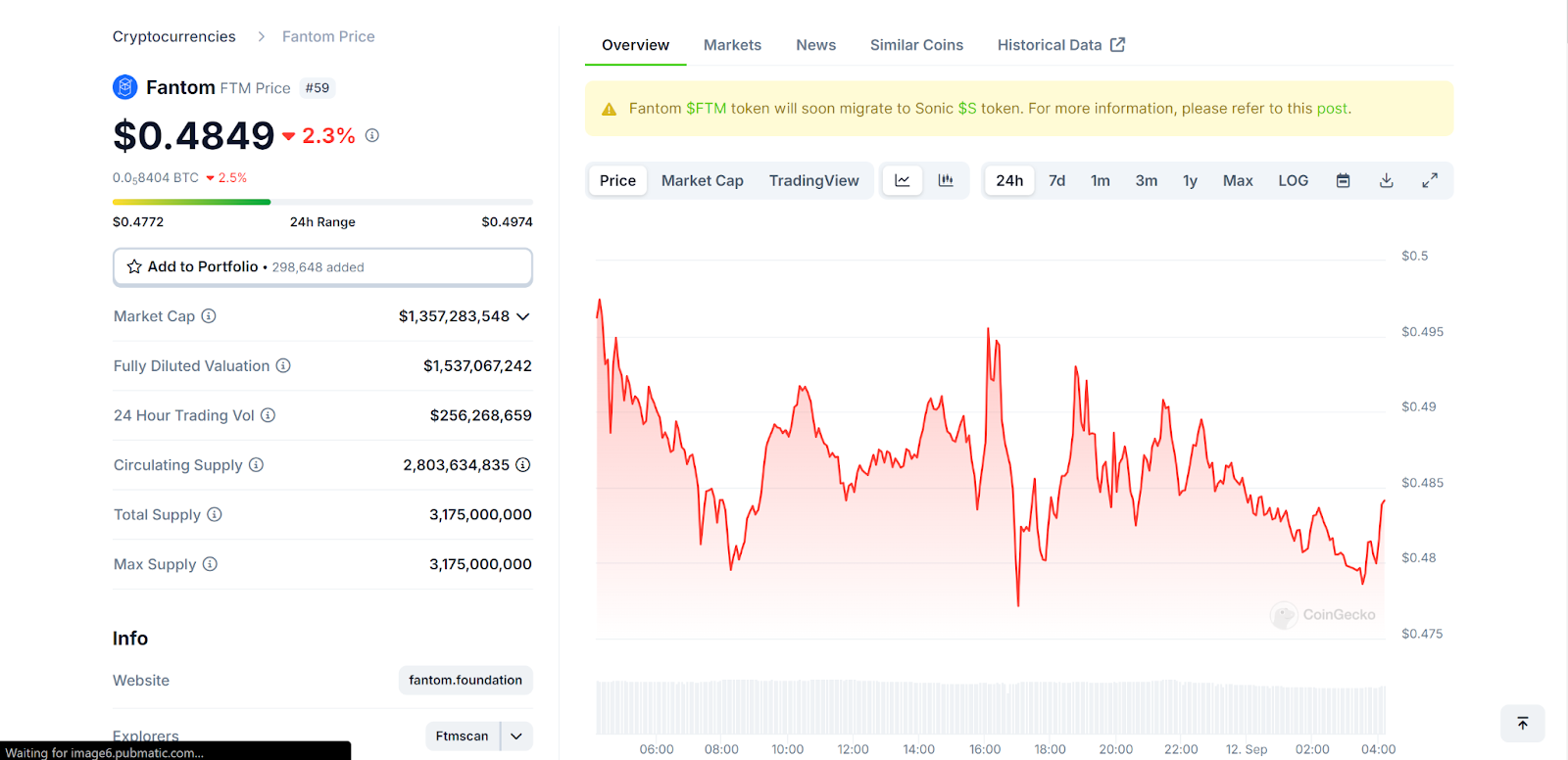The image size is (1568, 760).
Task: Click the back to top arrow button
Action: [x=1523, y=724]
